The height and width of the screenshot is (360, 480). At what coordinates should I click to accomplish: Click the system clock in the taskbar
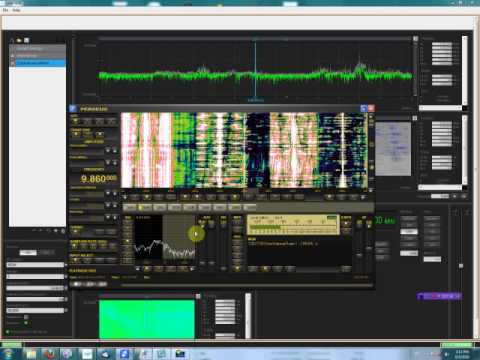point(462,354)
